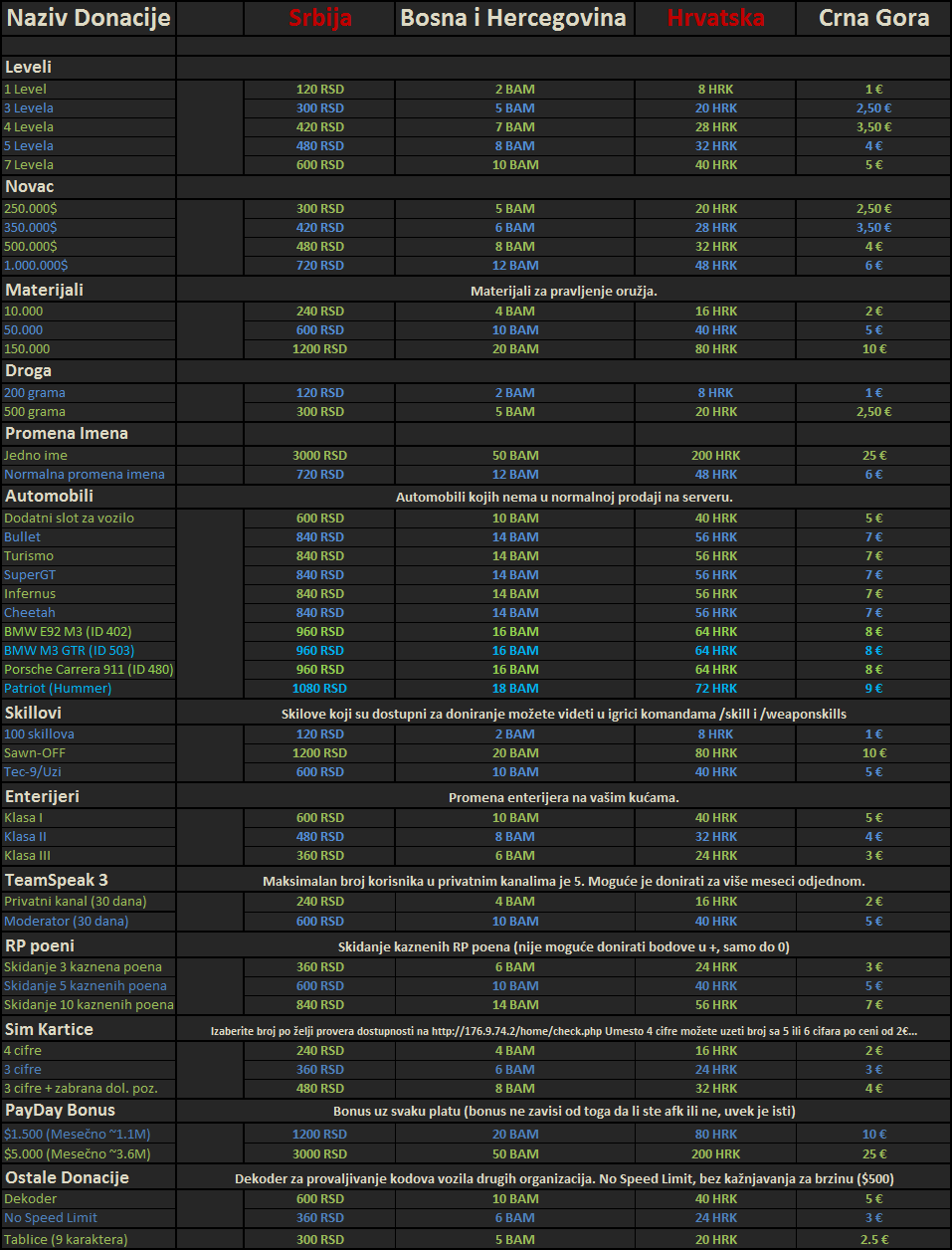Select the Normalna promena imena row label

85,475
